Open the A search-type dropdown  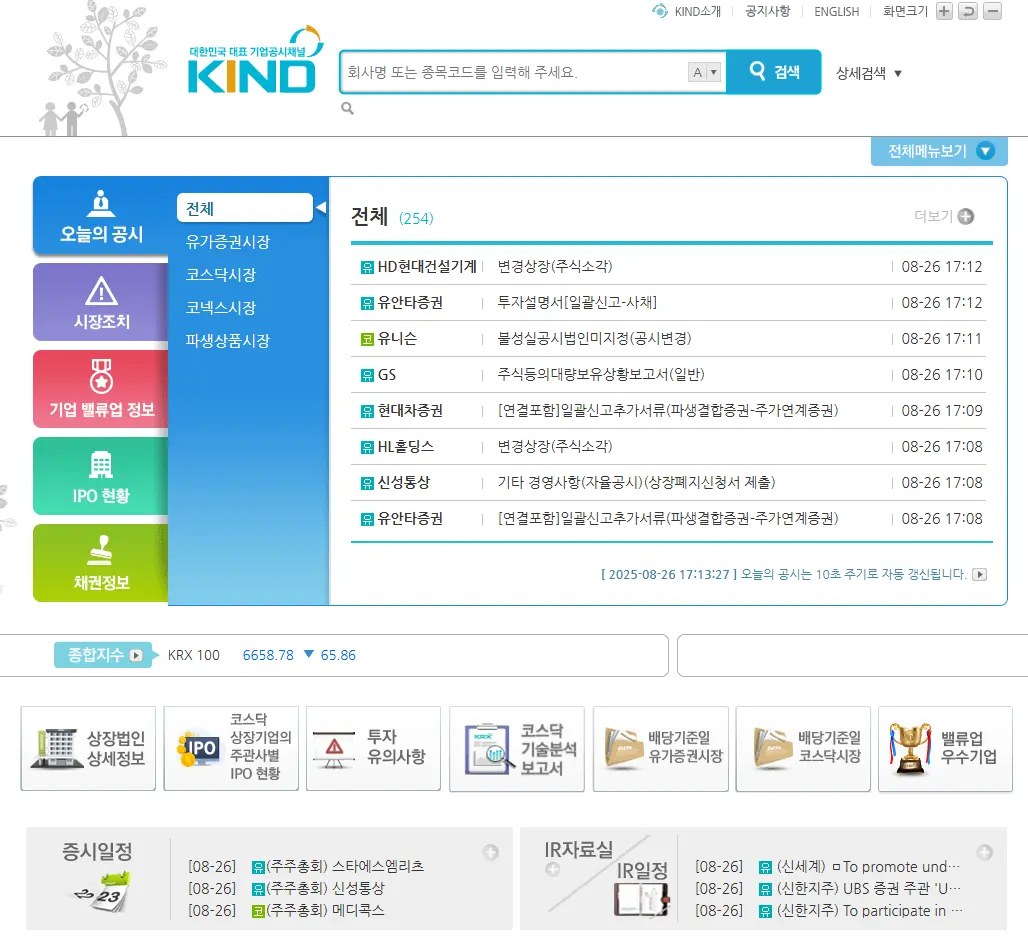(x=705, y=72)
